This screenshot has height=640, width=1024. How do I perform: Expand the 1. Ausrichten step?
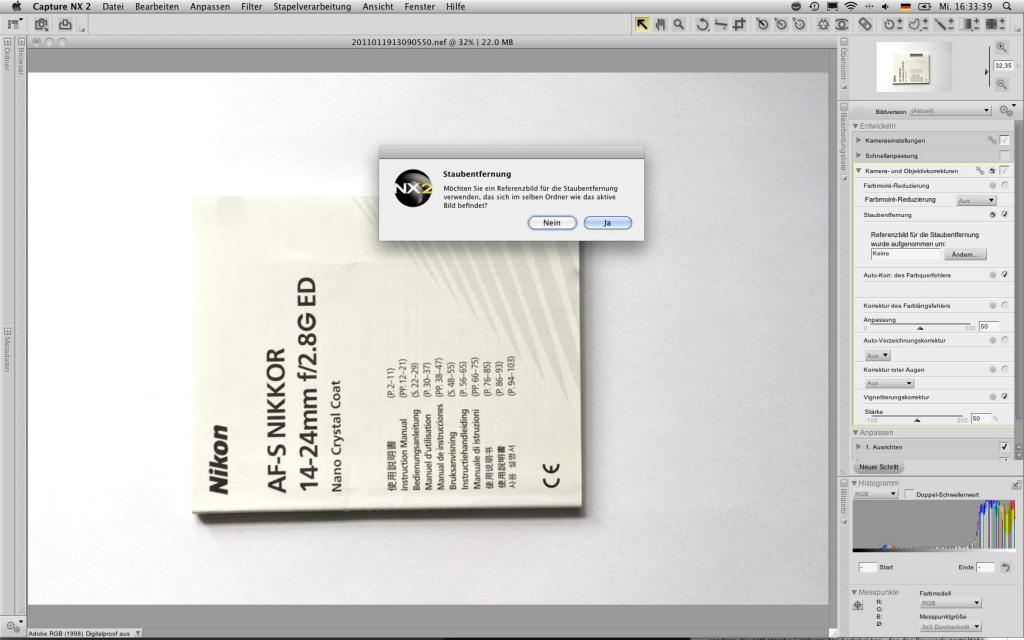point(859,447)
